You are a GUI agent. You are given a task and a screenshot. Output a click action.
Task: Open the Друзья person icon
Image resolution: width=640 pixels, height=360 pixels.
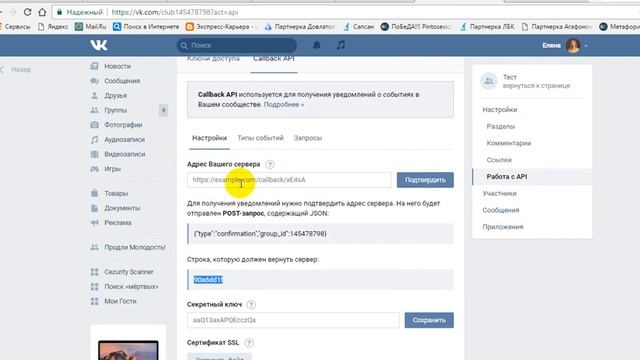tap(94, 96)
